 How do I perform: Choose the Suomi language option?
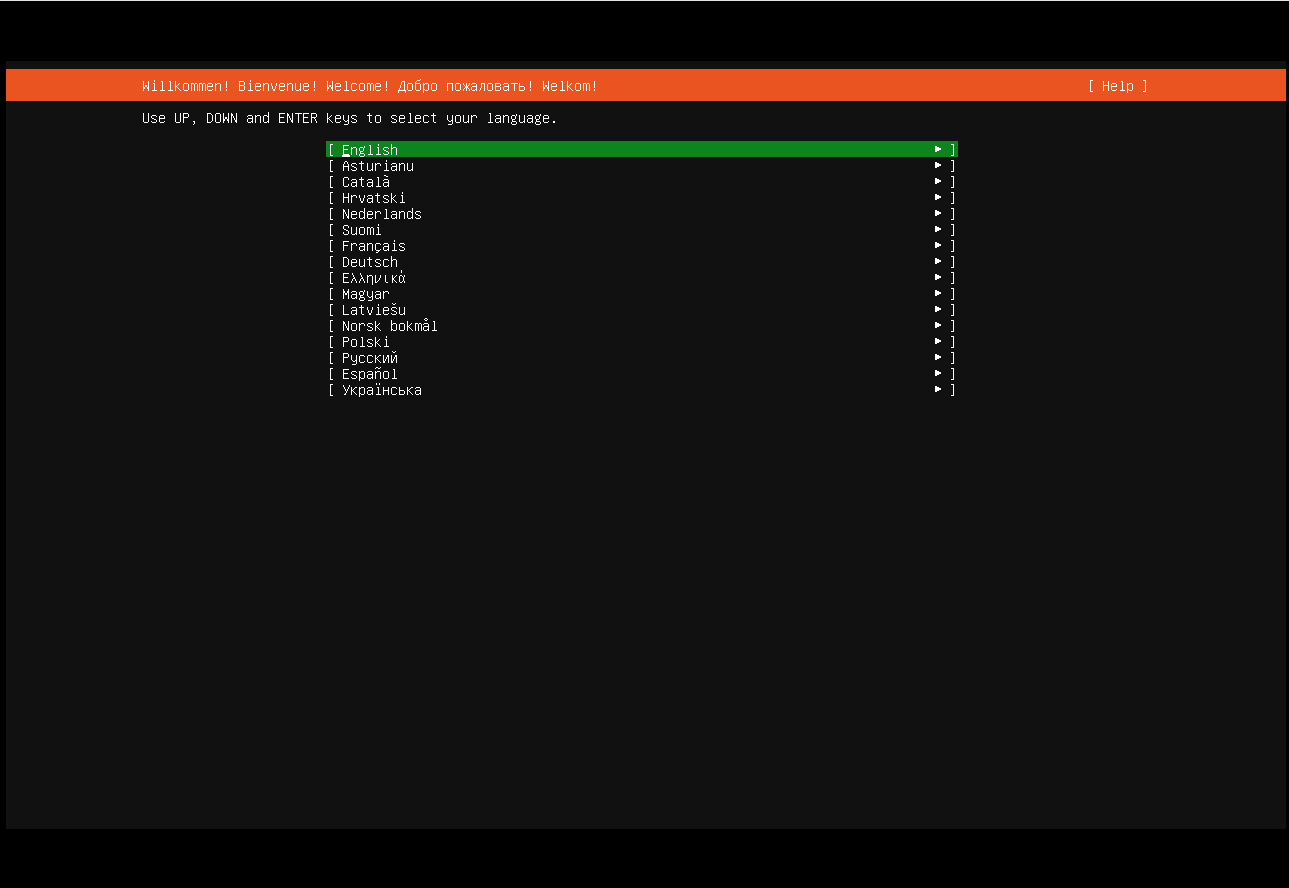click(x=361, y=230)
